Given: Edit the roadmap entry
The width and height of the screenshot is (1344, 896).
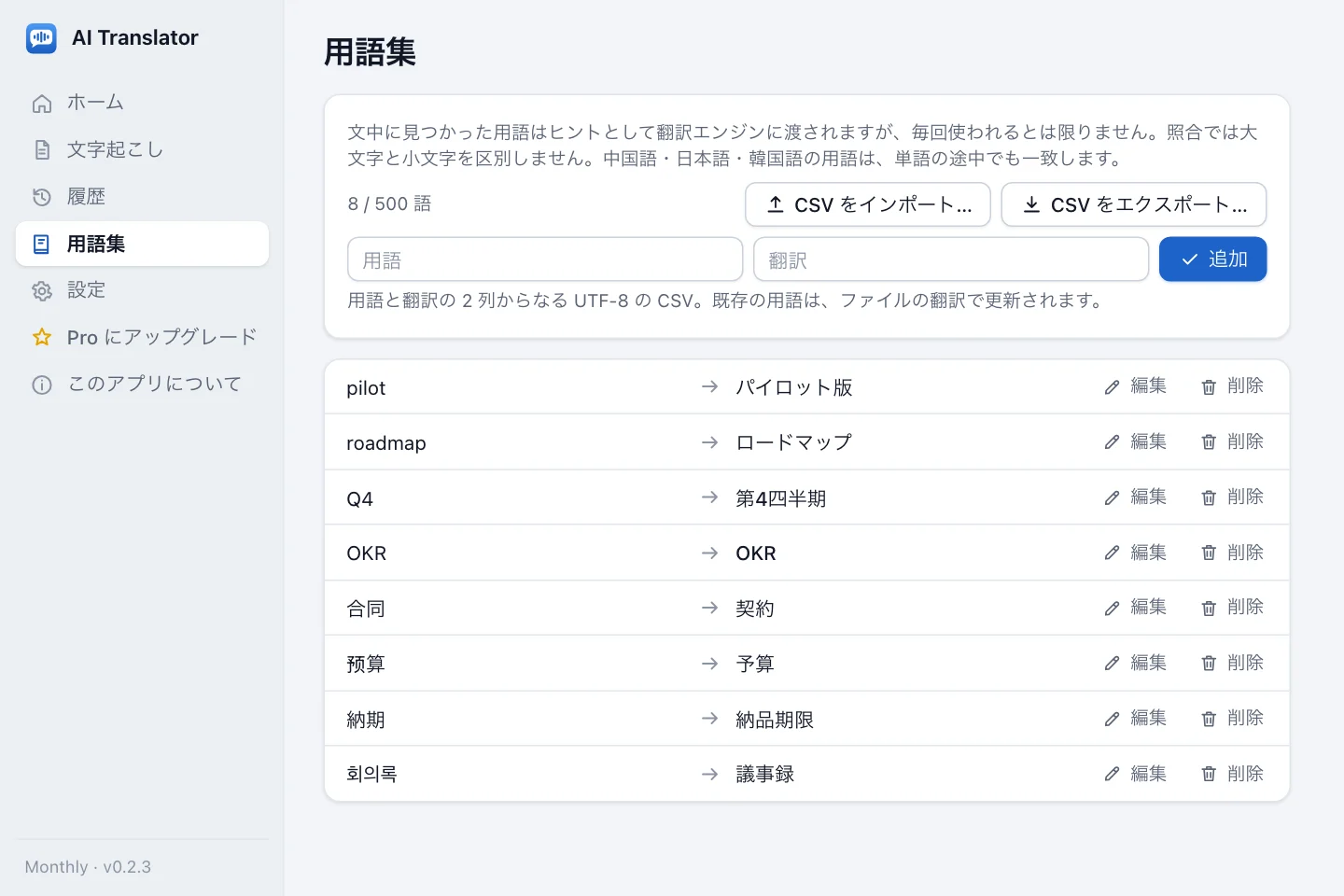Looking at the screenshot, I should coord(1136,441).
